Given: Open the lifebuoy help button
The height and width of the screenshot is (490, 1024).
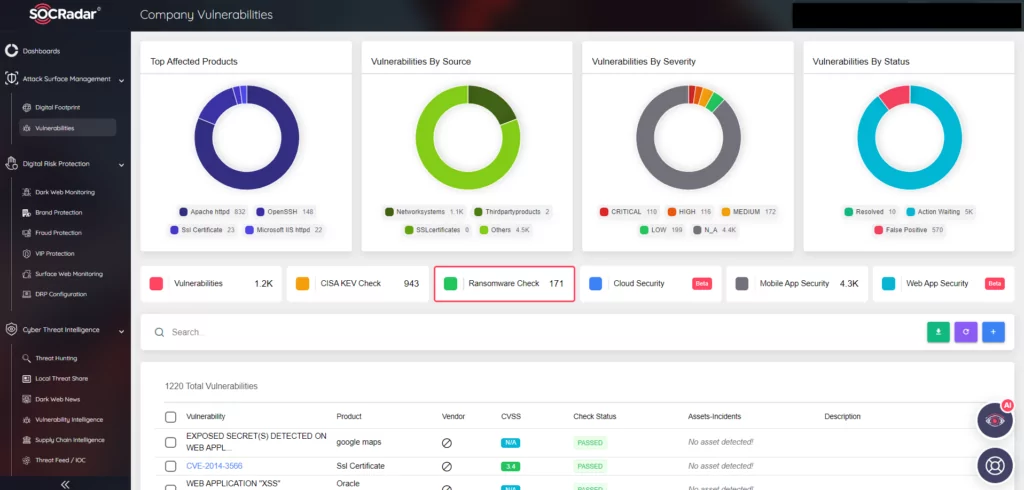Looking at the screenshot, I should pos(995,465).
